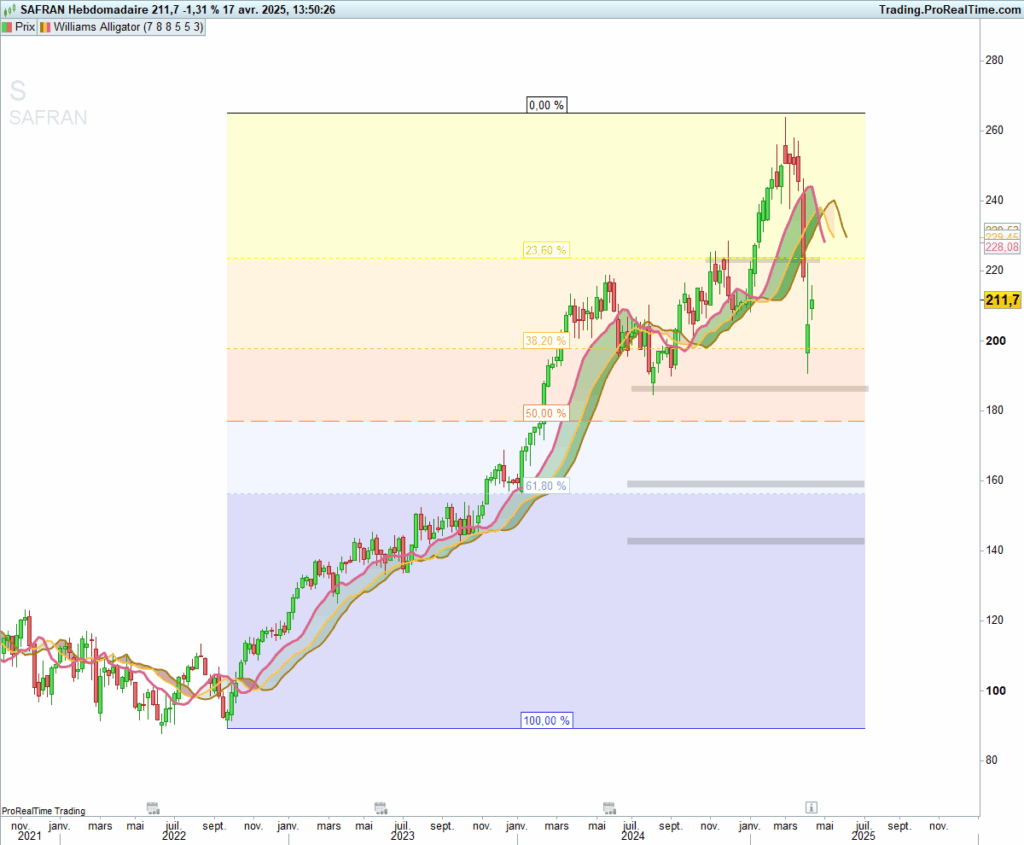Click the pink 228,08 Alligator value tag
The height and width of the screenshot is (845, 1024).
point(1002,247)
